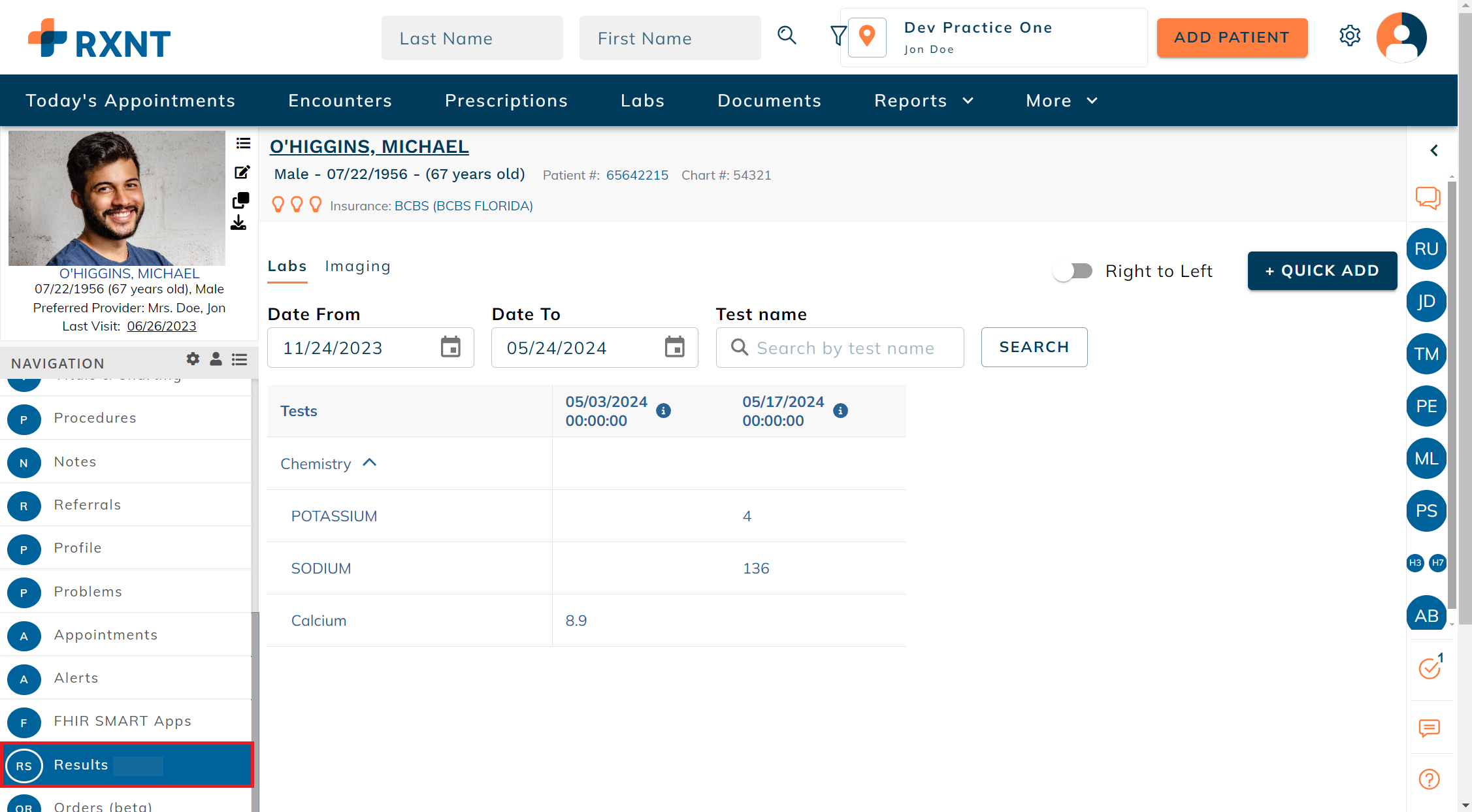This screenshot has height=812, width=1472.
Task: Click the ADD PATIENT button
Action: 1232,37
